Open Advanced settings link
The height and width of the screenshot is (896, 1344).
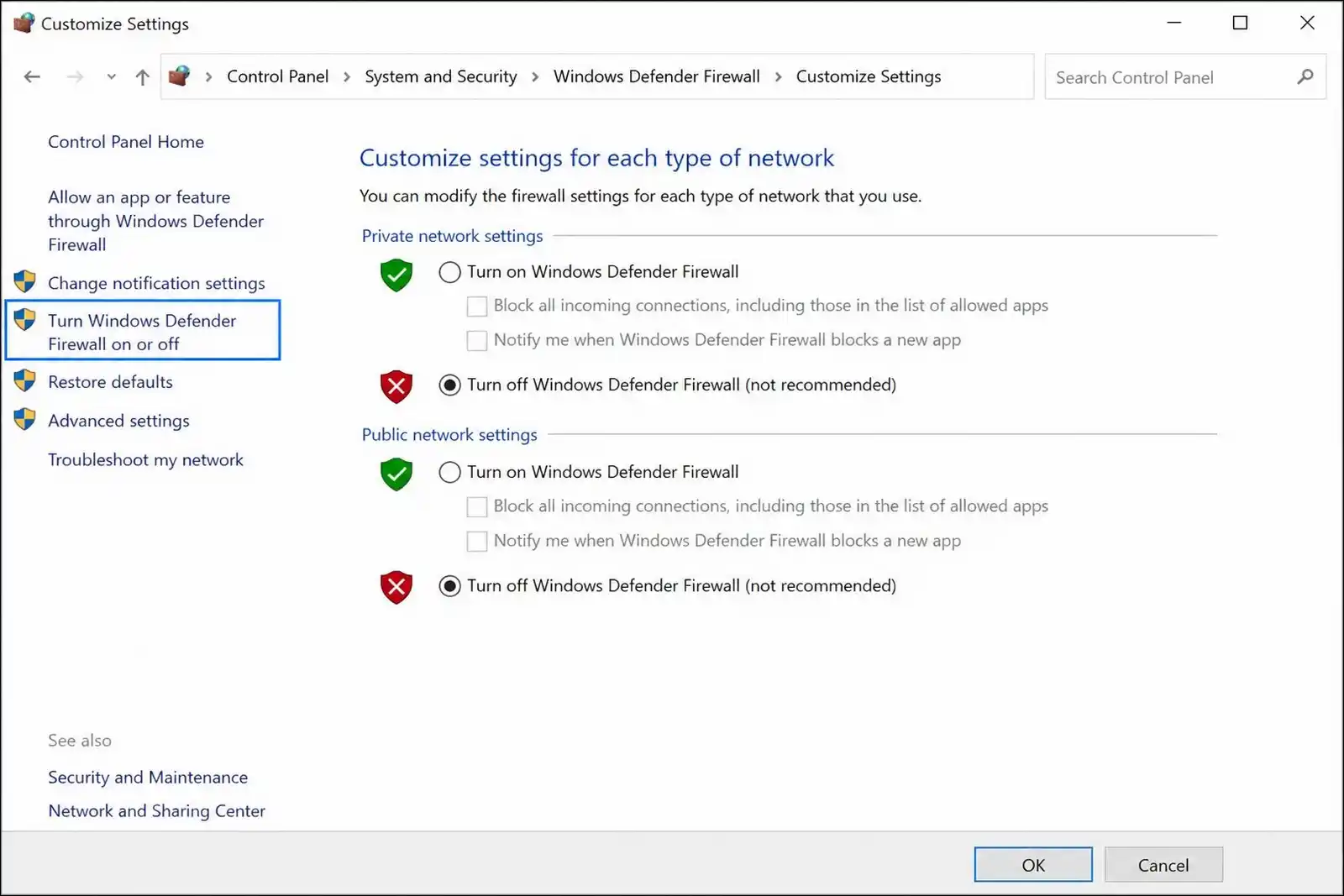click(118, 421)
